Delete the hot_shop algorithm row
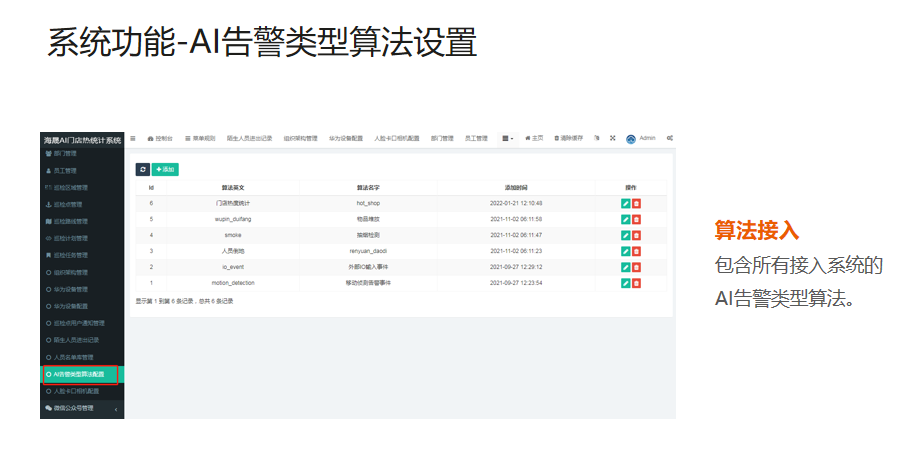The width and height of the screenshot is (919, 455). pyautogui.click(x=636, y=203)
